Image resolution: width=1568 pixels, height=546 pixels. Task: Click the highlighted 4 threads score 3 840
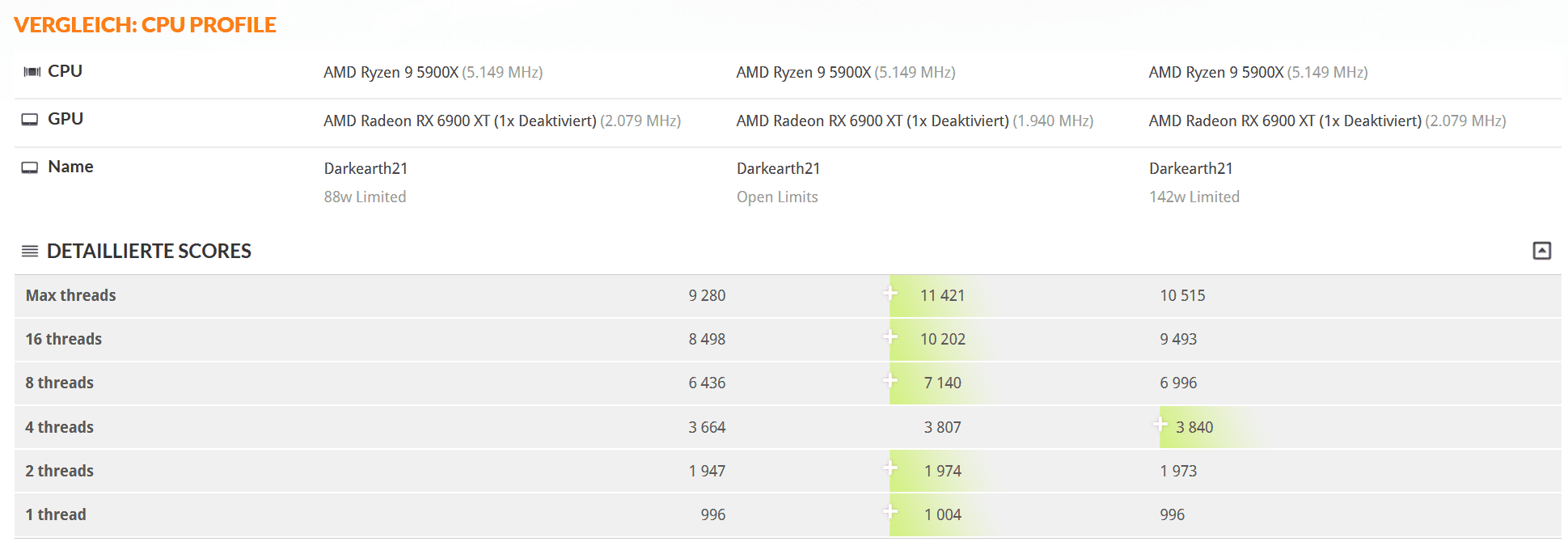[1194, 427]
